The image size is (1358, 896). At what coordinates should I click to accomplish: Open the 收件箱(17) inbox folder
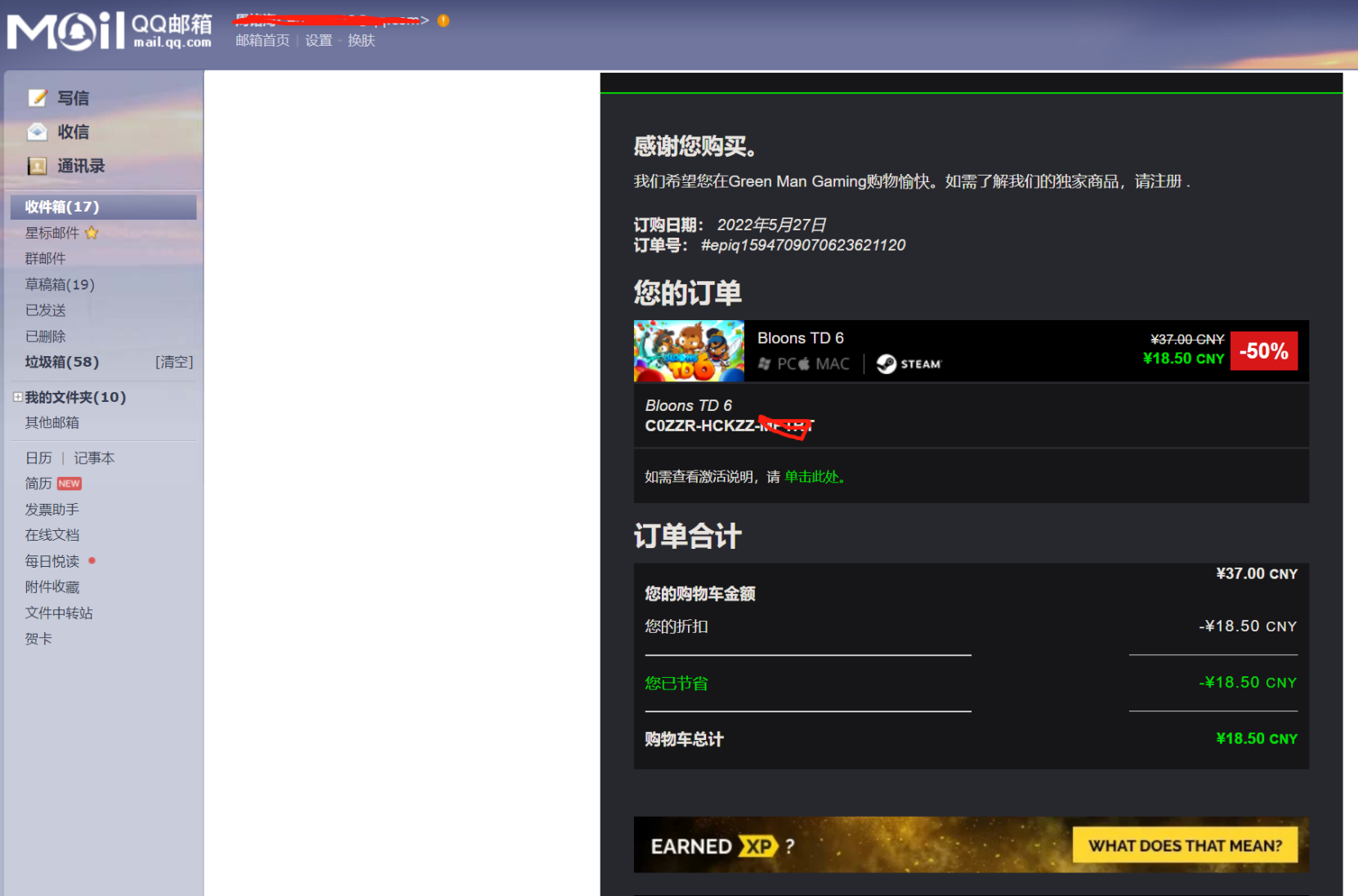coord(103,207)
